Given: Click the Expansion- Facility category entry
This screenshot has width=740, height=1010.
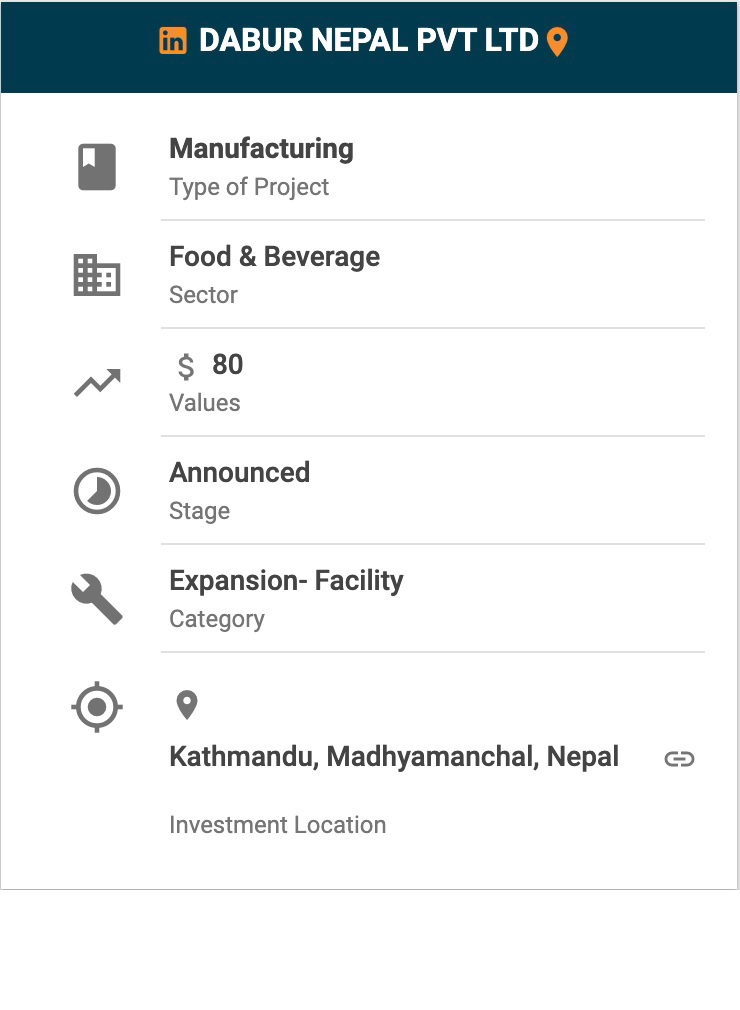Looking at the screenshot, I should click(287, 580).
